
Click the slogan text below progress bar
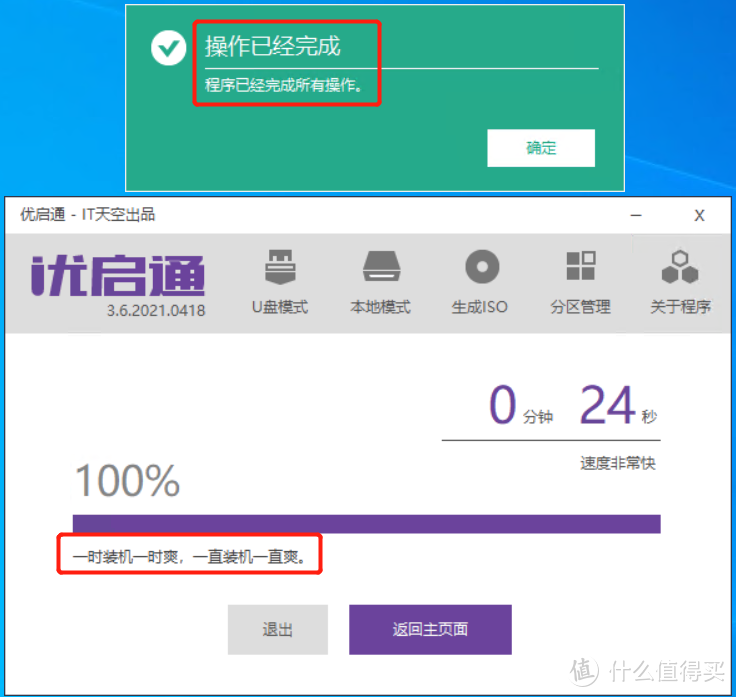(190, 554)
